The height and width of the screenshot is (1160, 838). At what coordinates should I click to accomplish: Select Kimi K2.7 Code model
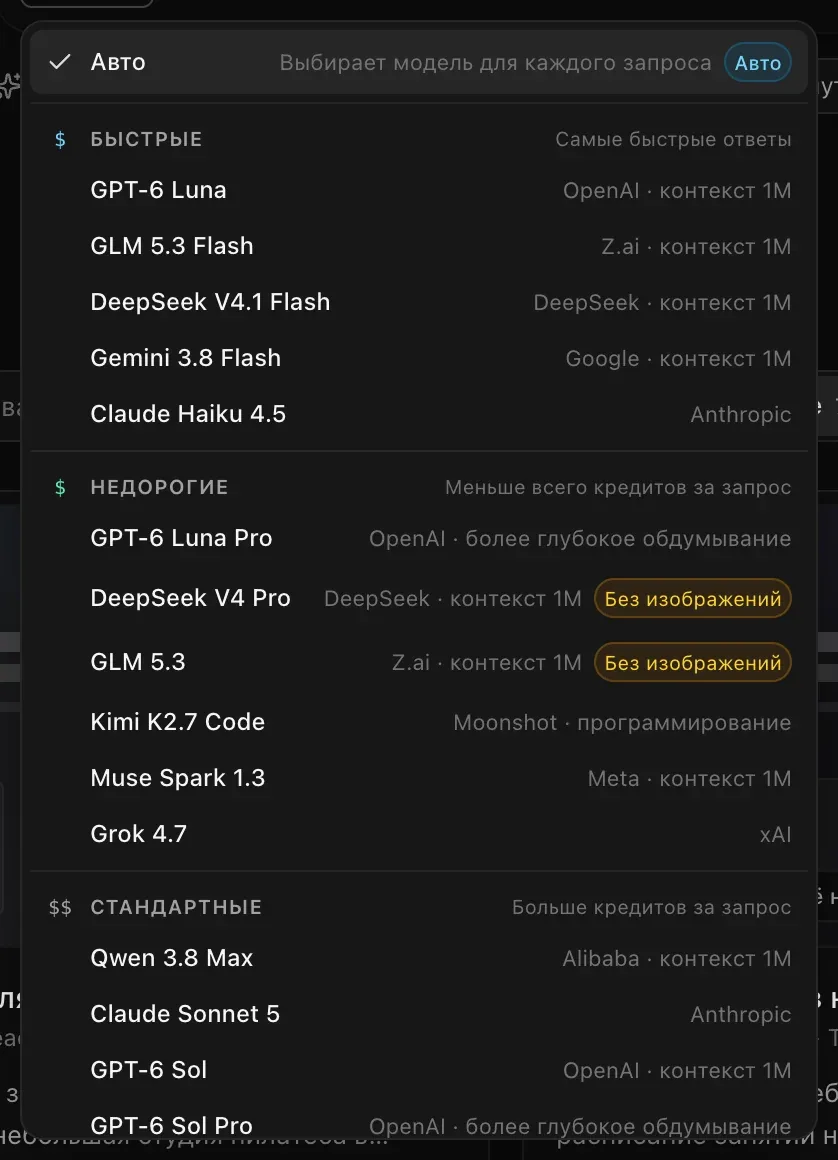[419, 722]
